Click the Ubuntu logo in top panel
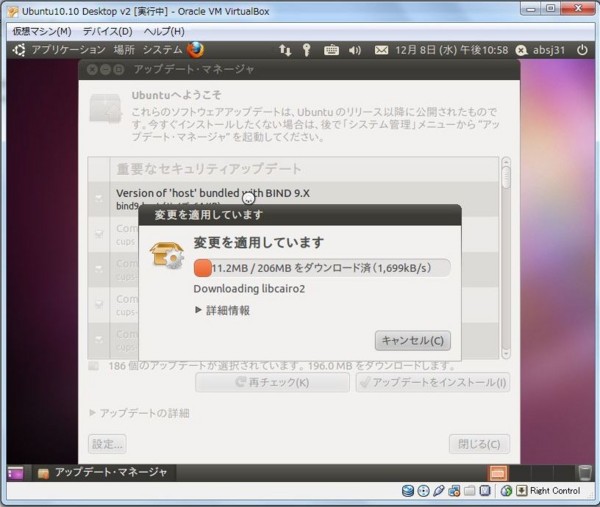The width and height of the screenshot is (600, 507). (19, 50)
